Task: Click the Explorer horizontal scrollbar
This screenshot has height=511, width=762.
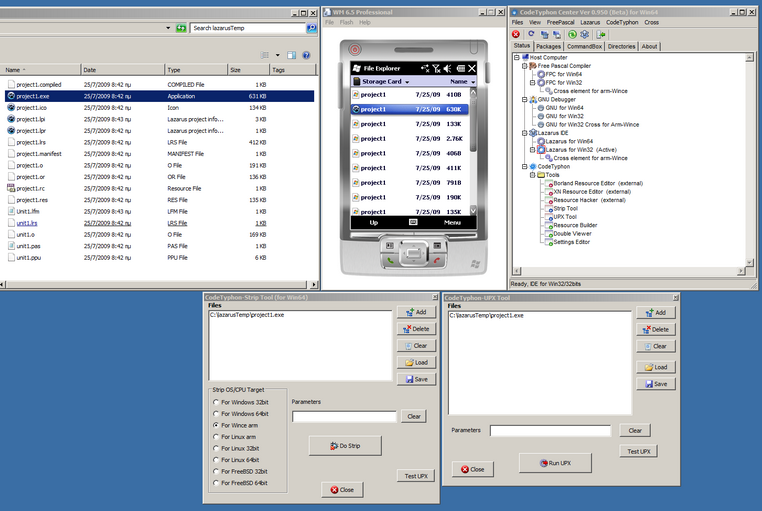Action: [x=159, y=284]
